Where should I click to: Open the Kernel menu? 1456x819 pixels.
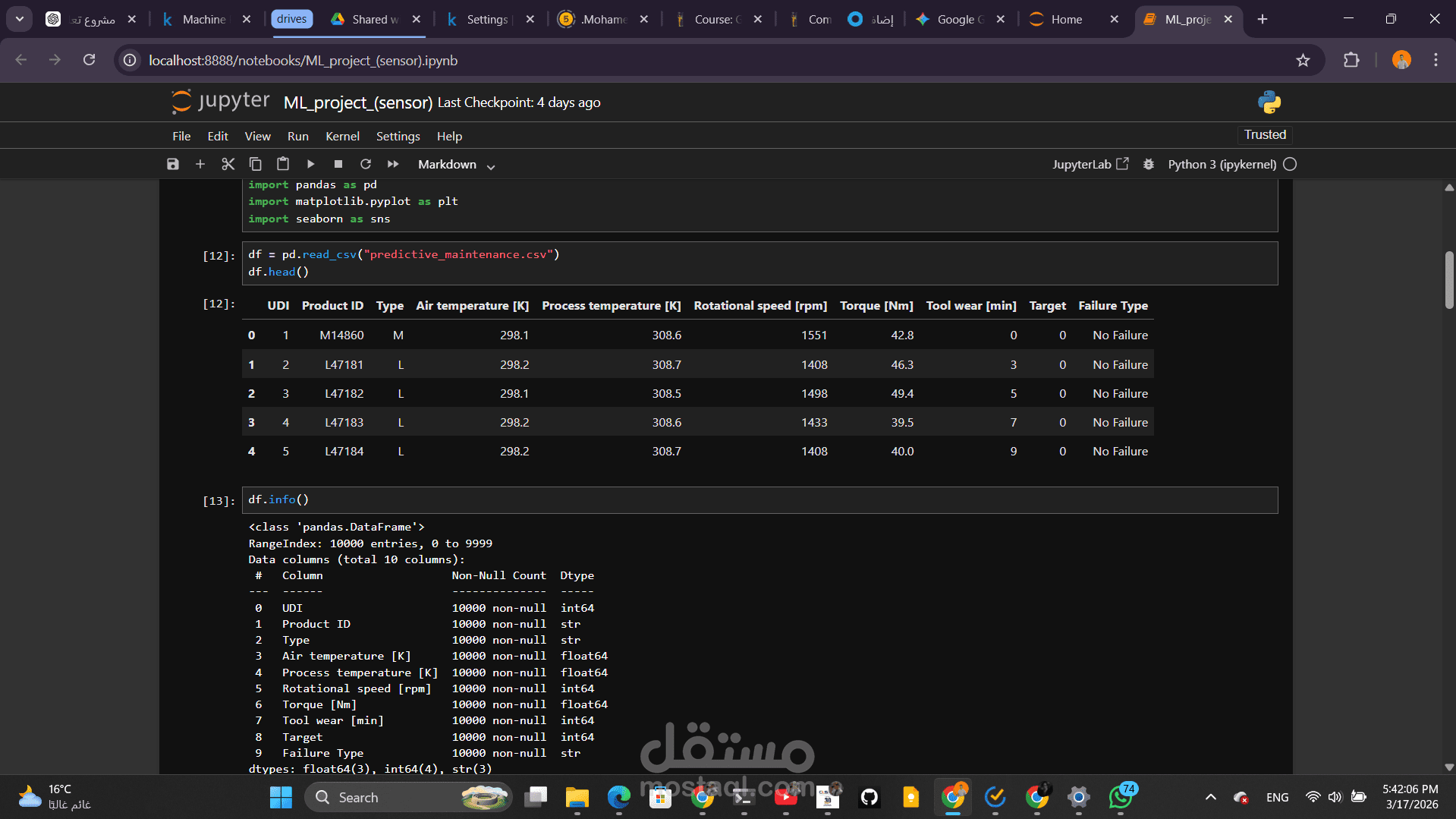342,136
